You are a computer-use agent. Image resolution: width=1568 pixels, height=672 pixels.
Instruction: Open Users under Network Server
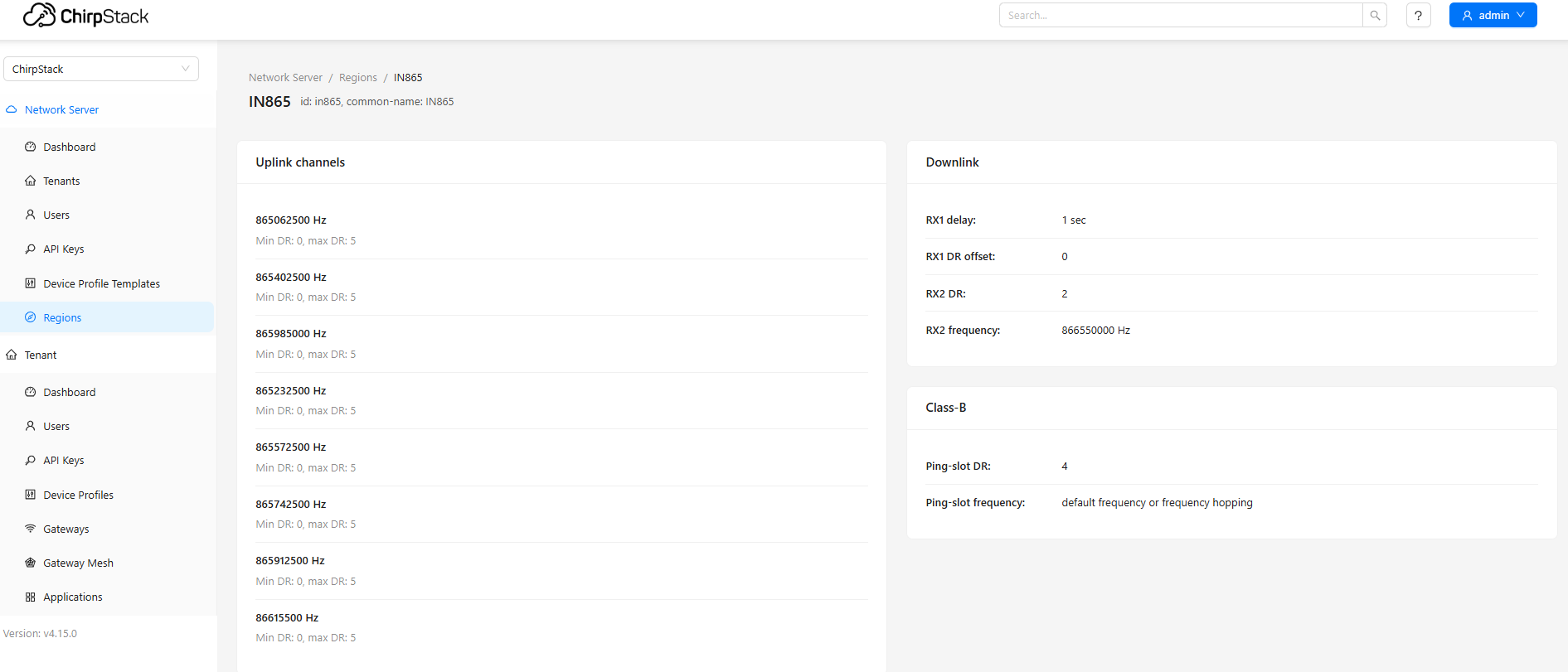(56, 215)
